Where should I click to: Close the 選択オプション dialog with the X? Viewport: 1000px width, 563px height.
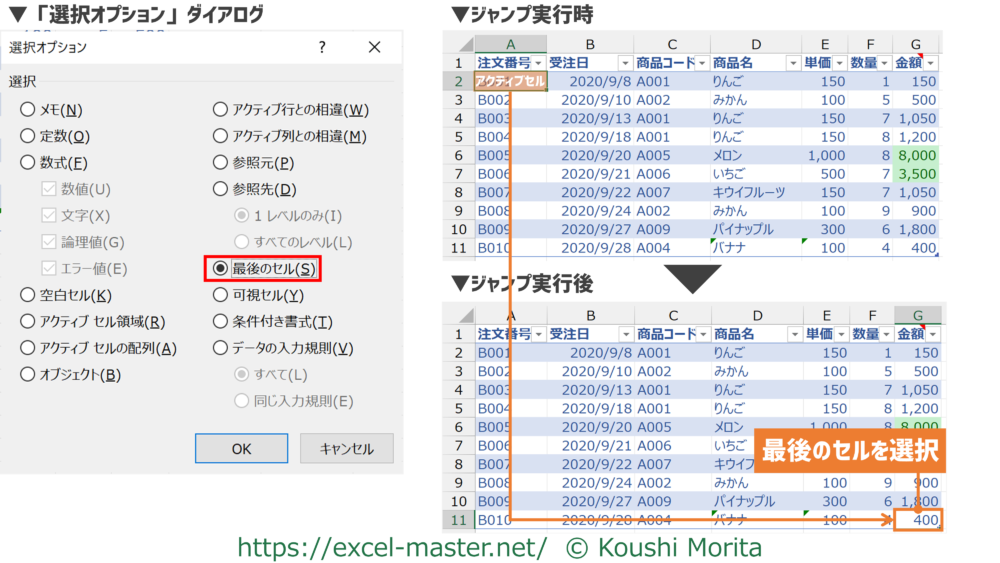coord(374,47)
